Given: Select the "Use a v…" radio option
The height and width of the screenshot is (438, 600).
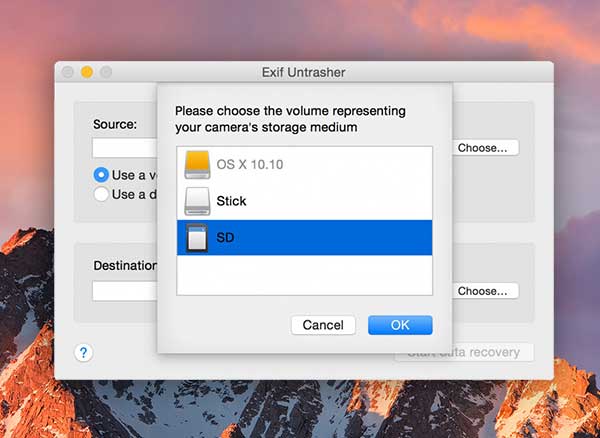Looking at the screenshot, I should tap(101, 175).
